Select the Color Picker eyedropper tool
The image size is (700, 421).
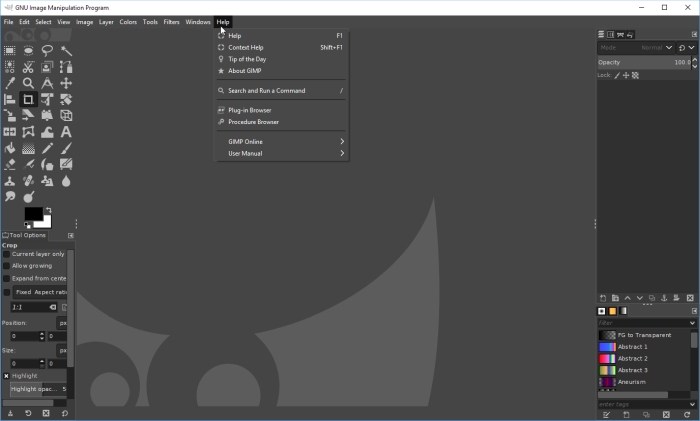(x=9, y=83)
